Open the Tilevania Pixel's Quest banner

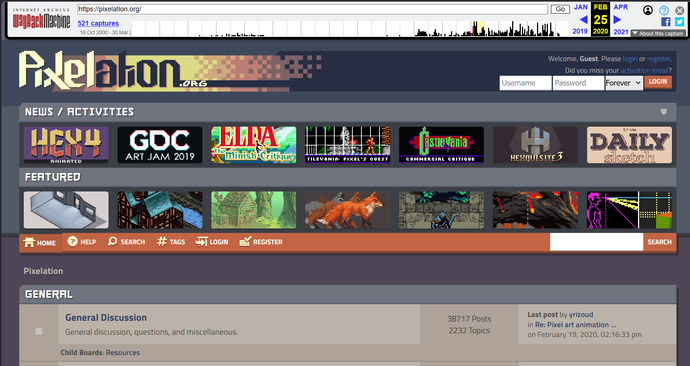347,145
